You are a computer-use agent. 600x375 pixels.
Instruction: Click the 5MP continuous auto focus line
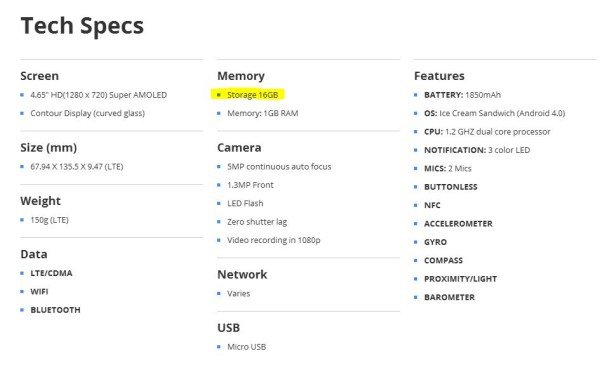click(279, 167)
